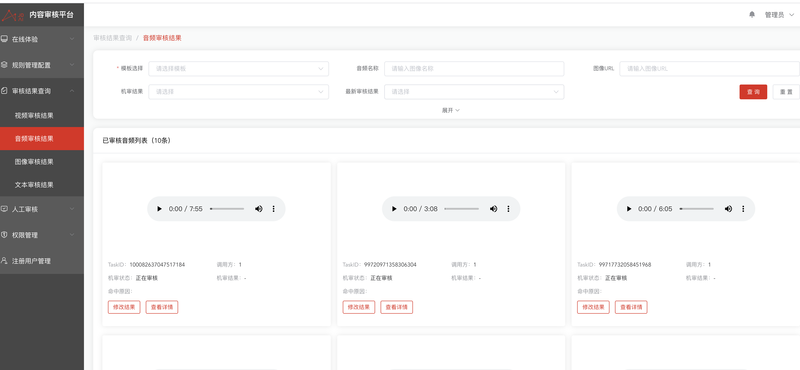The width and height of the screenshot is (800, 370).
Task: Open 注册用户管理 in sidebar
Action: click(x=42, y=261)
